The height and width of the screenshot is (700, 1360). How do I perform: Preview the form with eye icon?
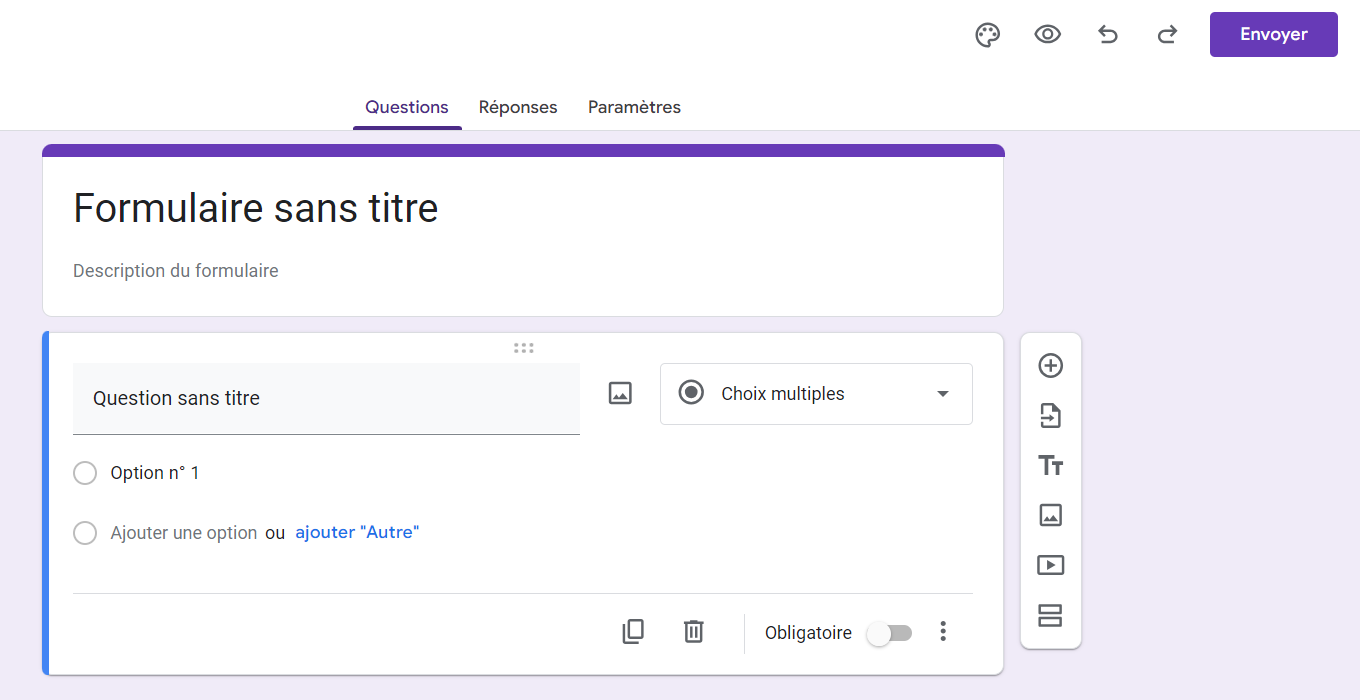tap(1047, 35)
